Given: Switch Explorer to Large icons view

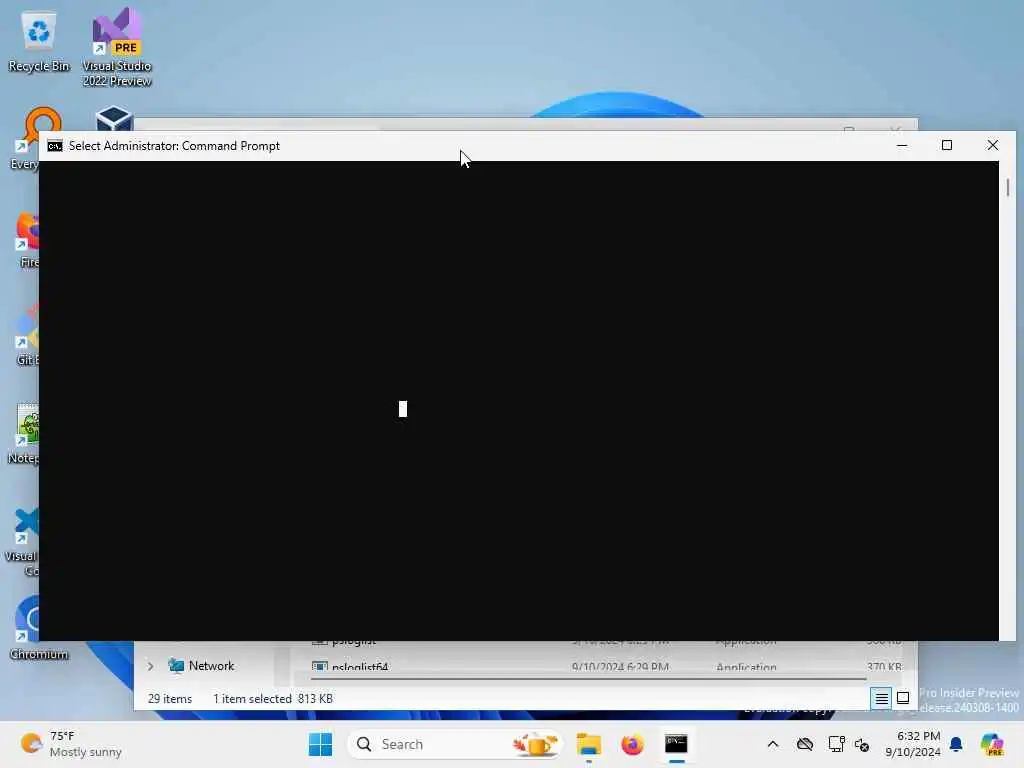Looking at the screenshot, I should pos(903,698).
